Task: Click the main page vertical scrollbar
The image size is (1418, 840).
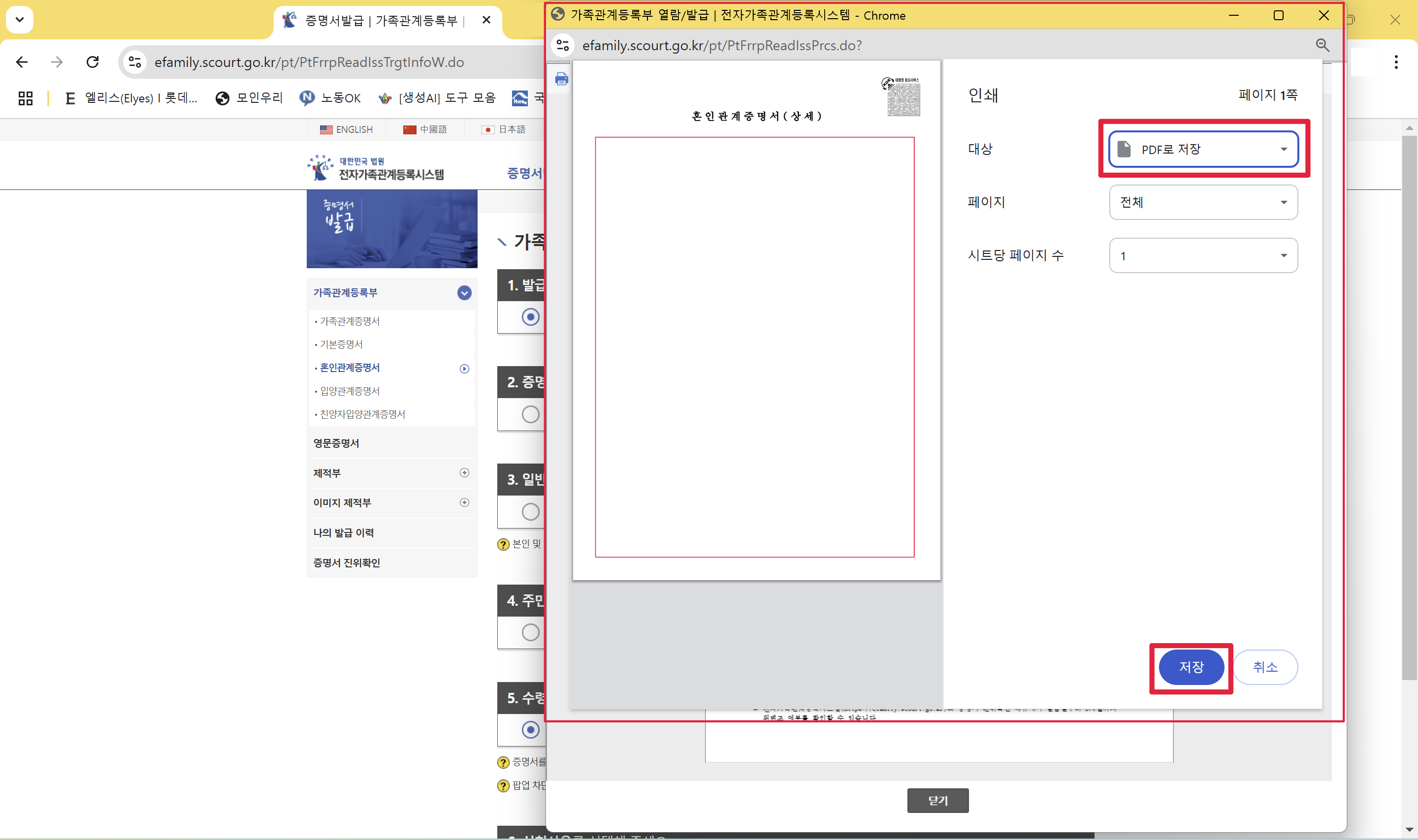Action: (x=1409, y=407)
